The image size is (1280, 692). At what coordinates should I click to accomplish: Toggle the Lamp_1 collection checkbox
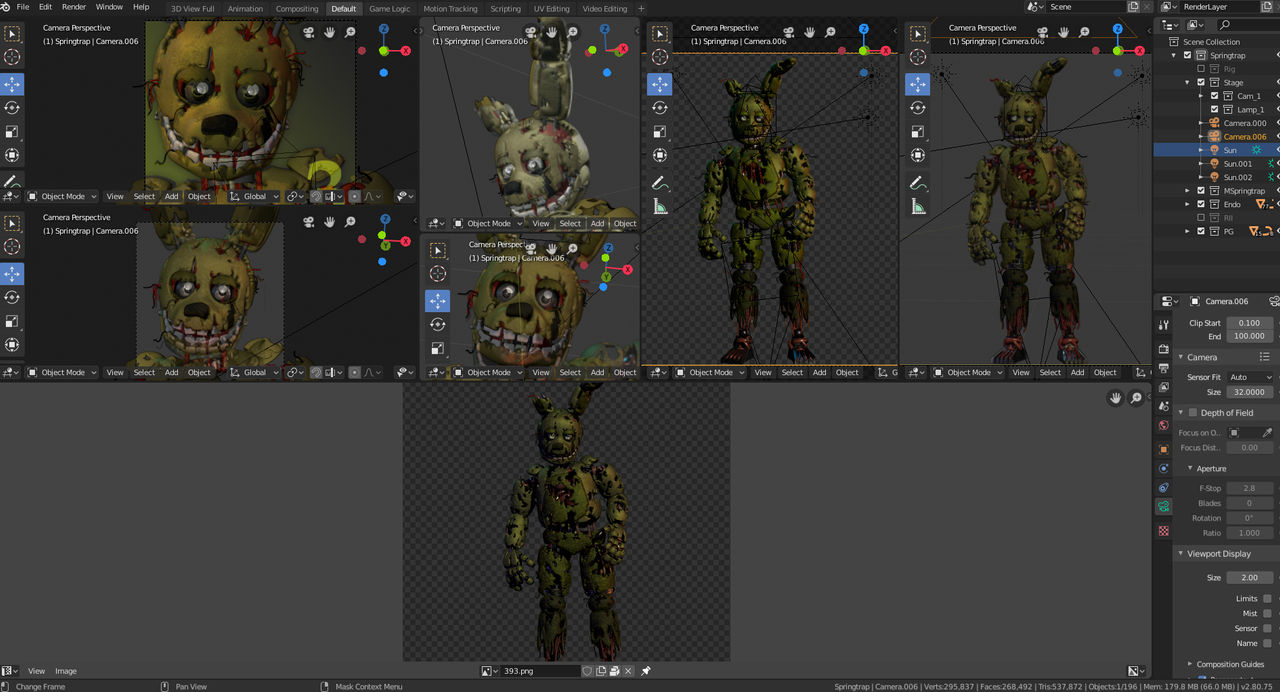(1215, 110)
